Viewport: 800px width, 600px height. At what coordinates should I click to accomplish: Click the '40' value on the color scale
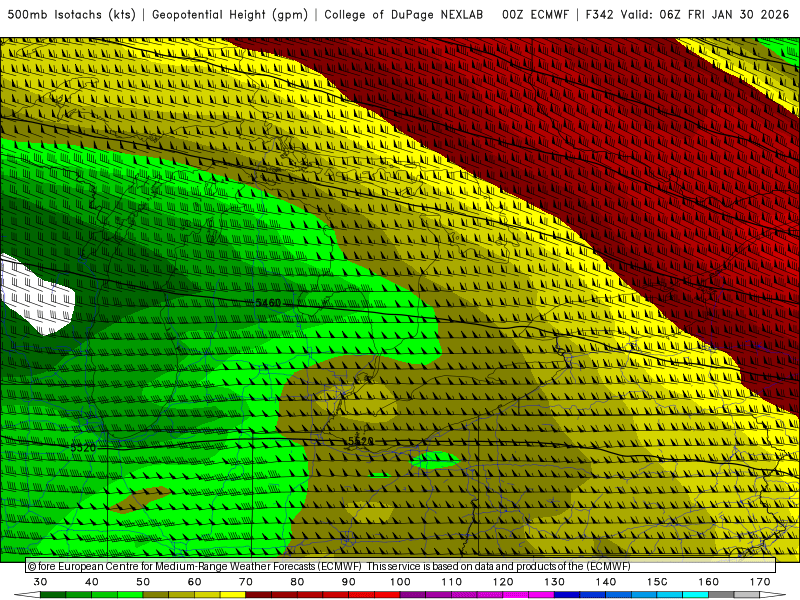pos(92,582)
